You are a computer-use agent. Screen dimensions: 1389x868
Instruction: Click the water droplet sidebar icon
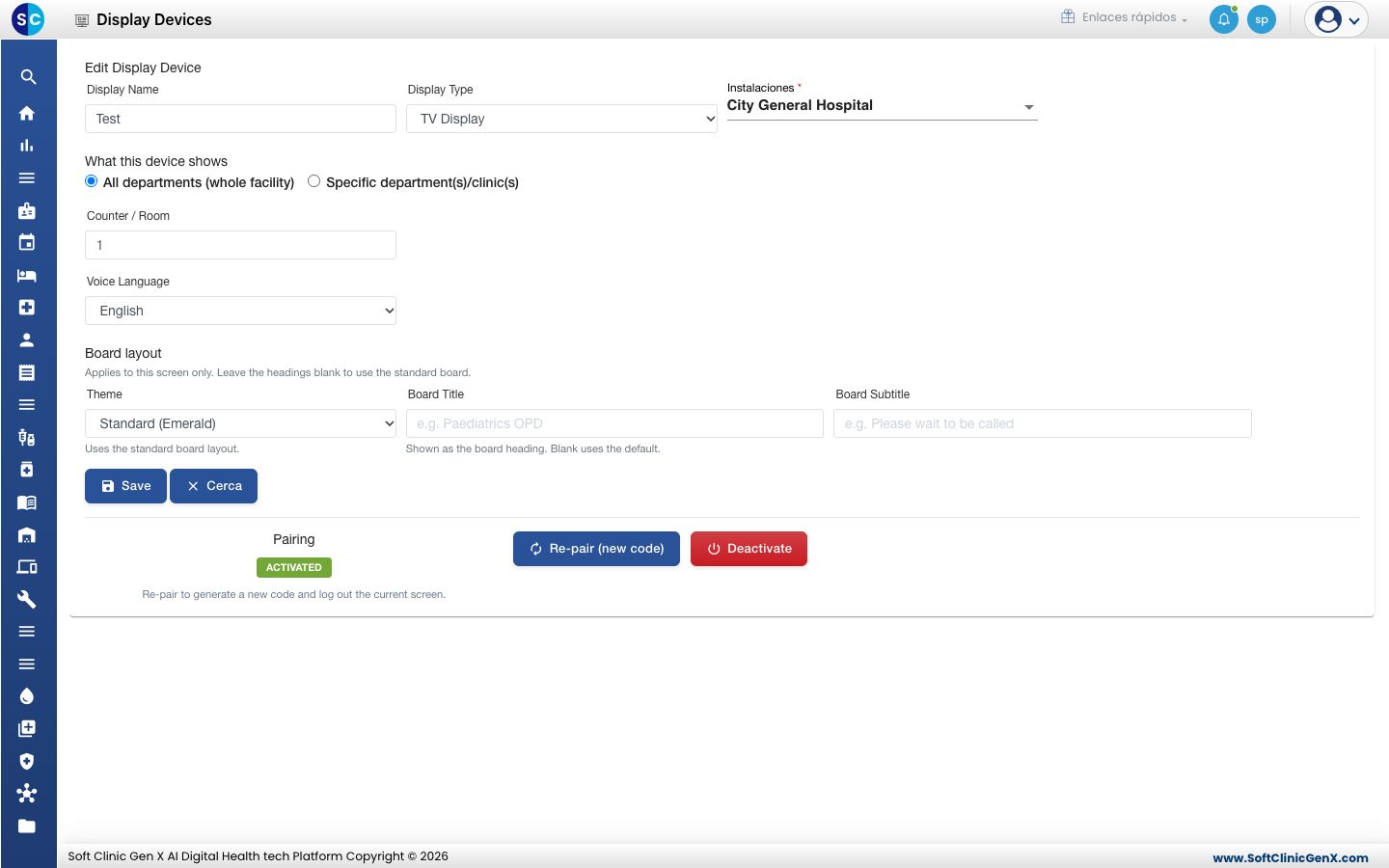coord(27,696)
